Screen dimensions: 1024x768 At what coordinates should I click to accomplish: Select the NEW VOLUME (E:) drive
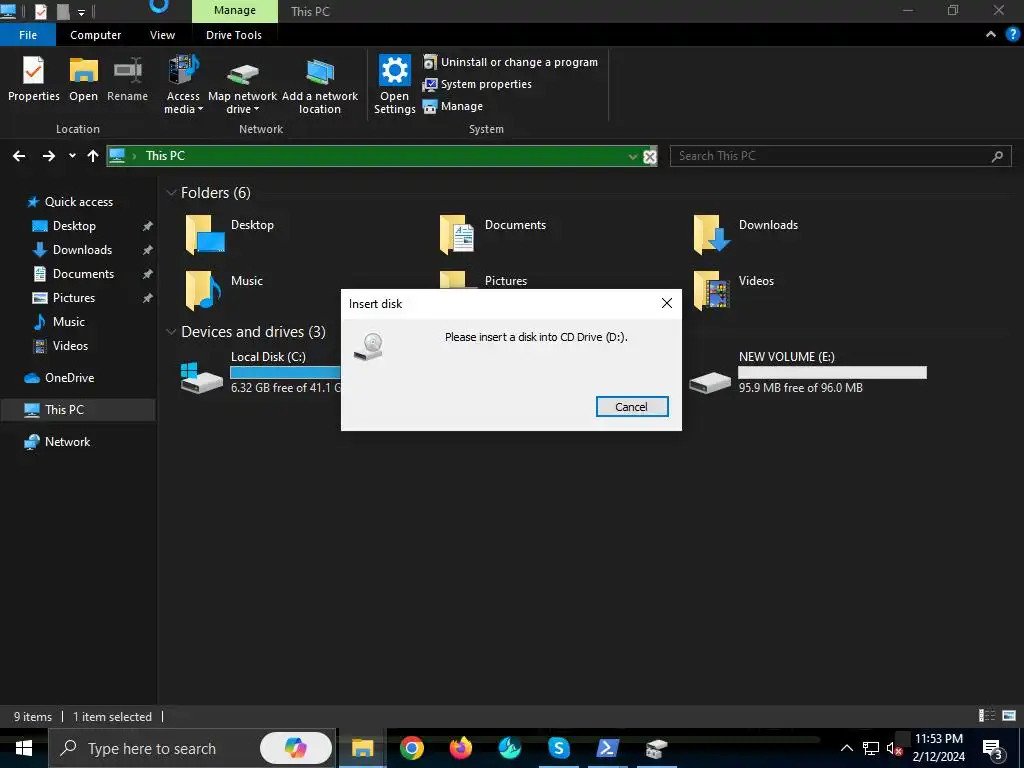pyautogui.click(x=808, y=373)
